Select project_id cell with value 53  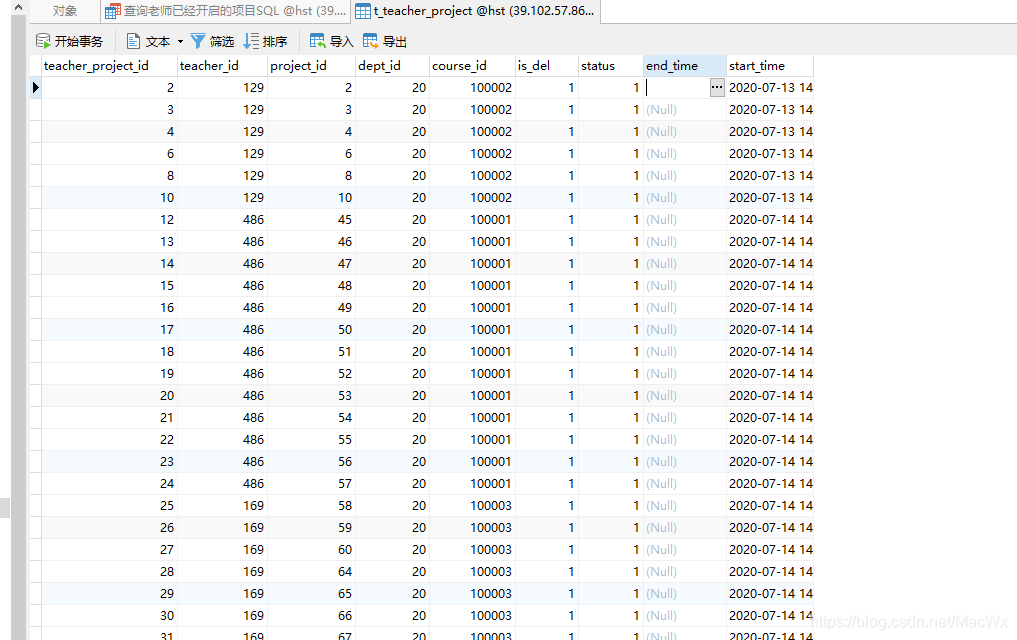[311, 396]
